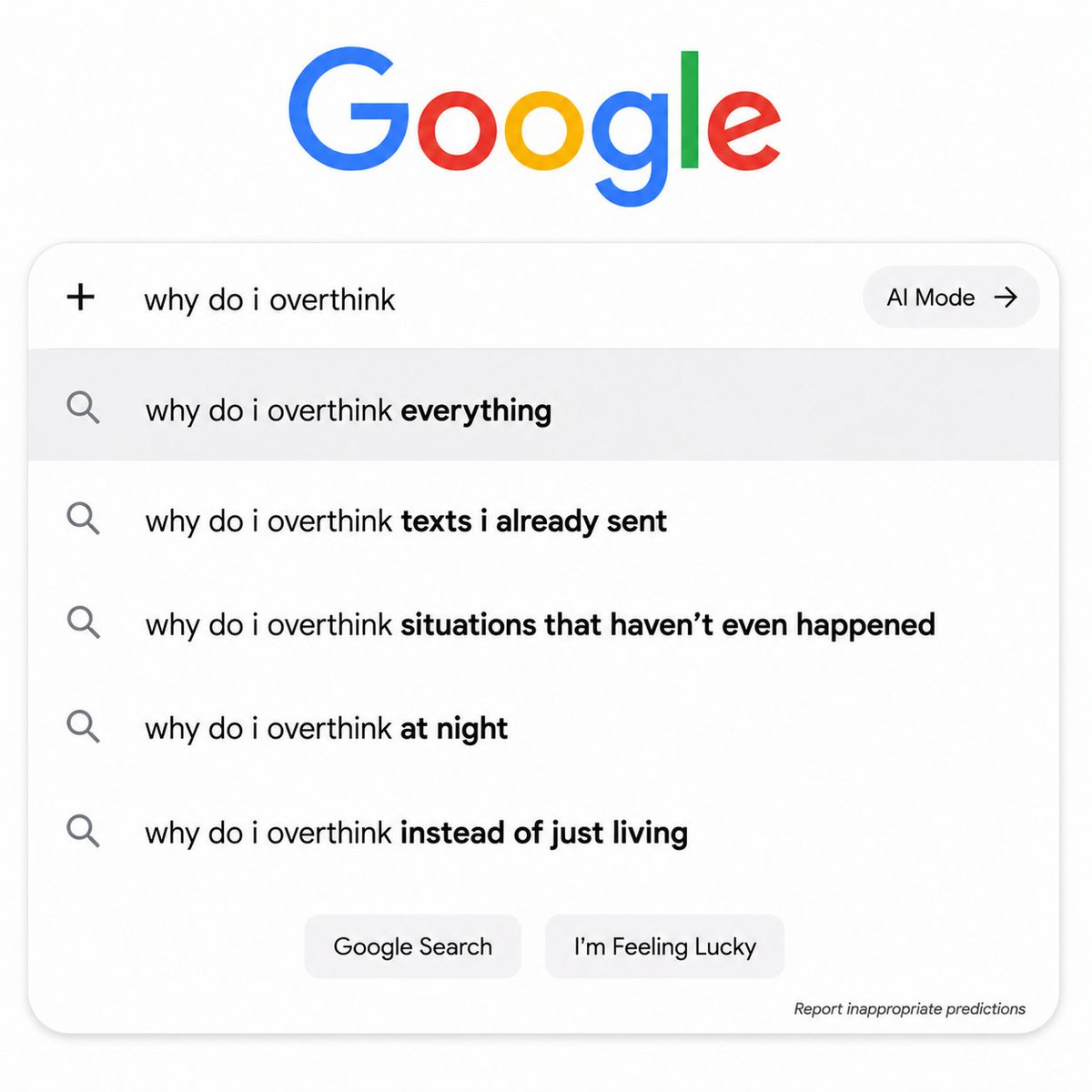This screenshot has width=1092, height=1092.
Task: Select suggestion 'why do i overthink at night'
Action: tap(543, 728)
